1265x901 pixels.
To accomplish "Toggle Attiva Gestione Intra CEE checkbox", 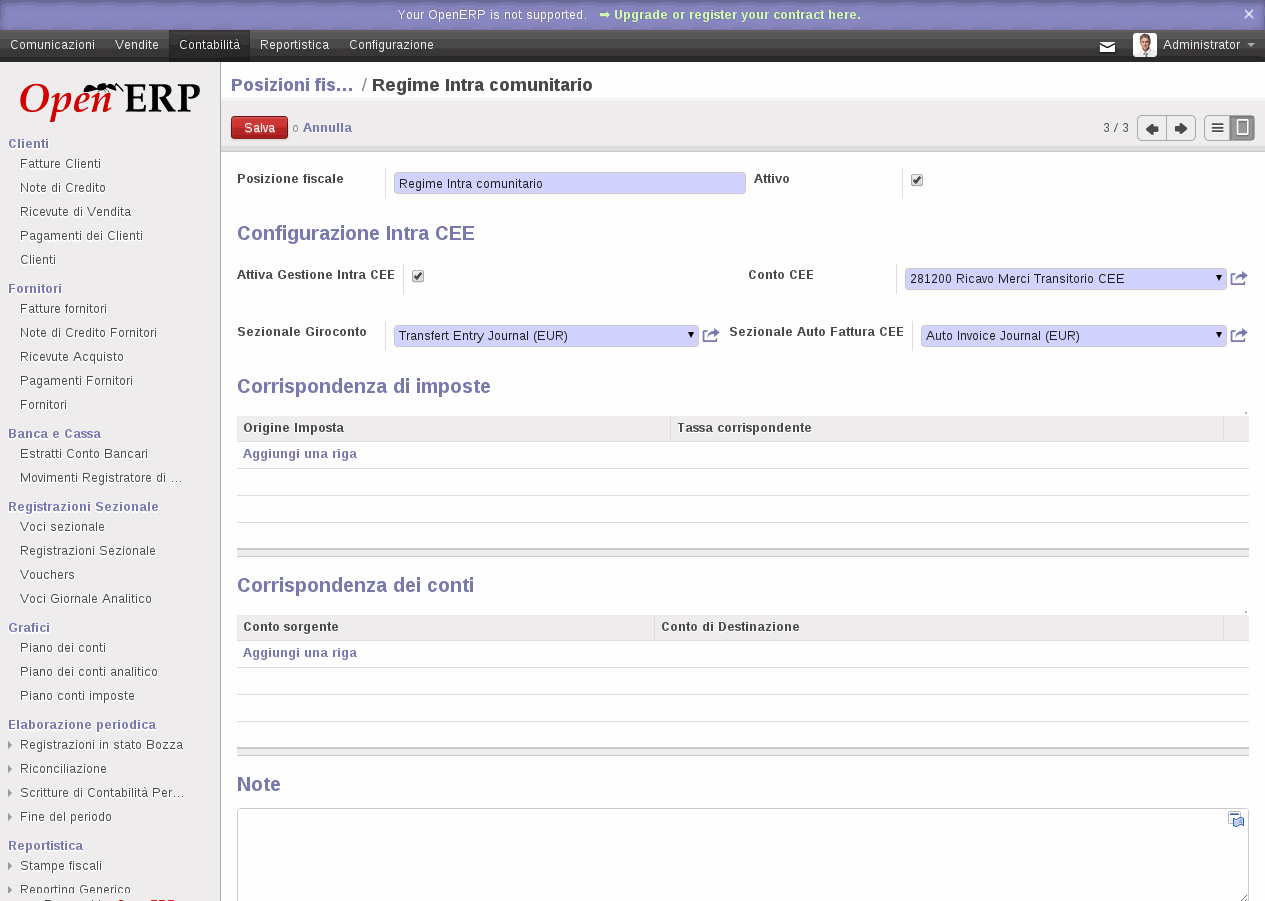I will click(x=418, y=276).
